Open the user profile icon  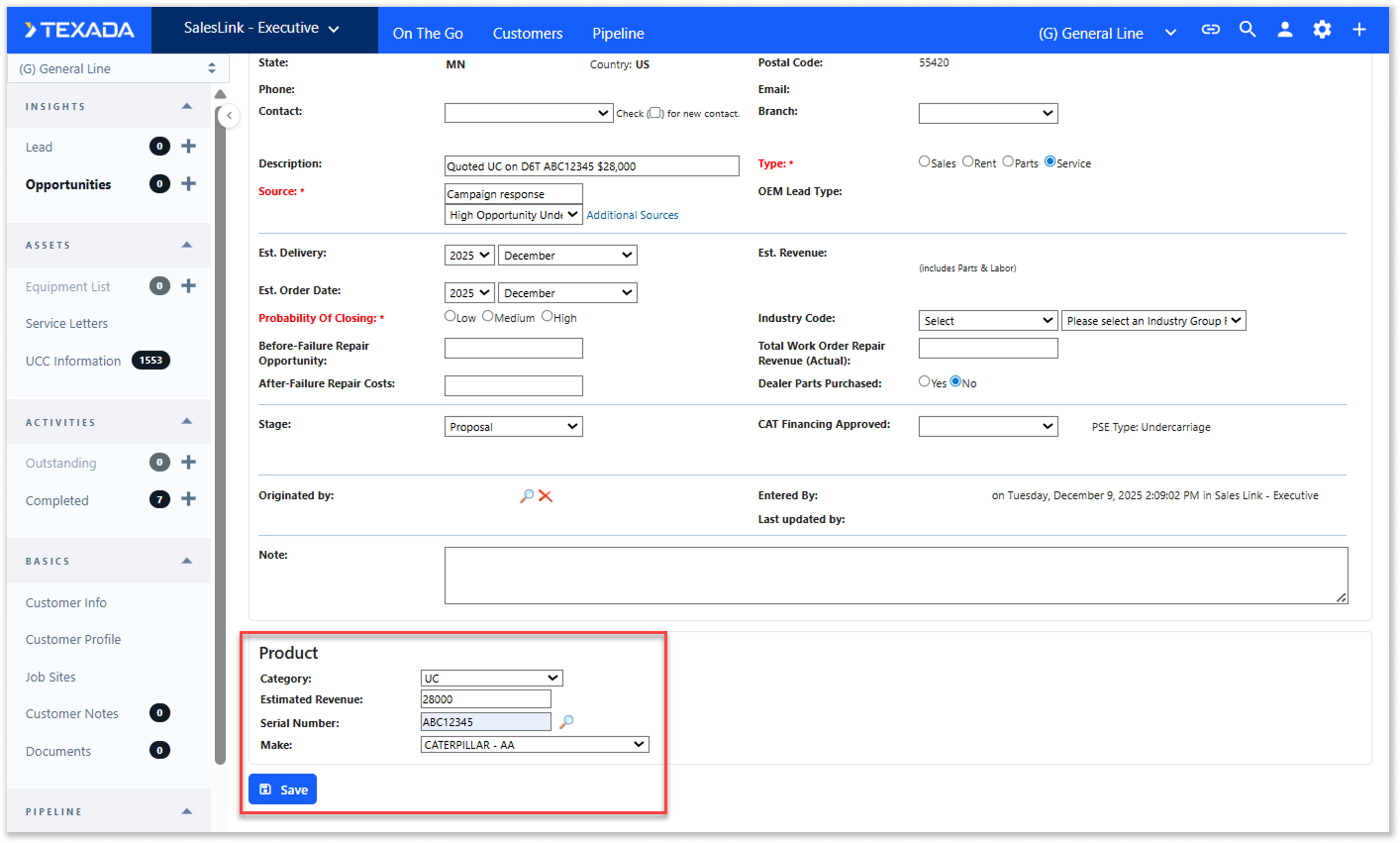(x=1285, y=30)
